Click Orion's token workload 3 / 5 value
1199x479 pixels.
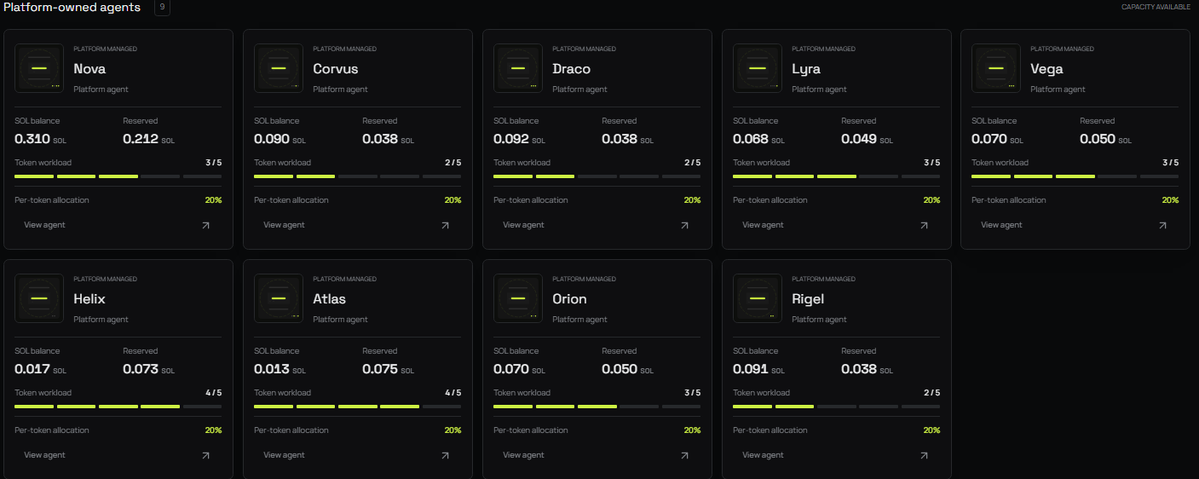point(692,393)
